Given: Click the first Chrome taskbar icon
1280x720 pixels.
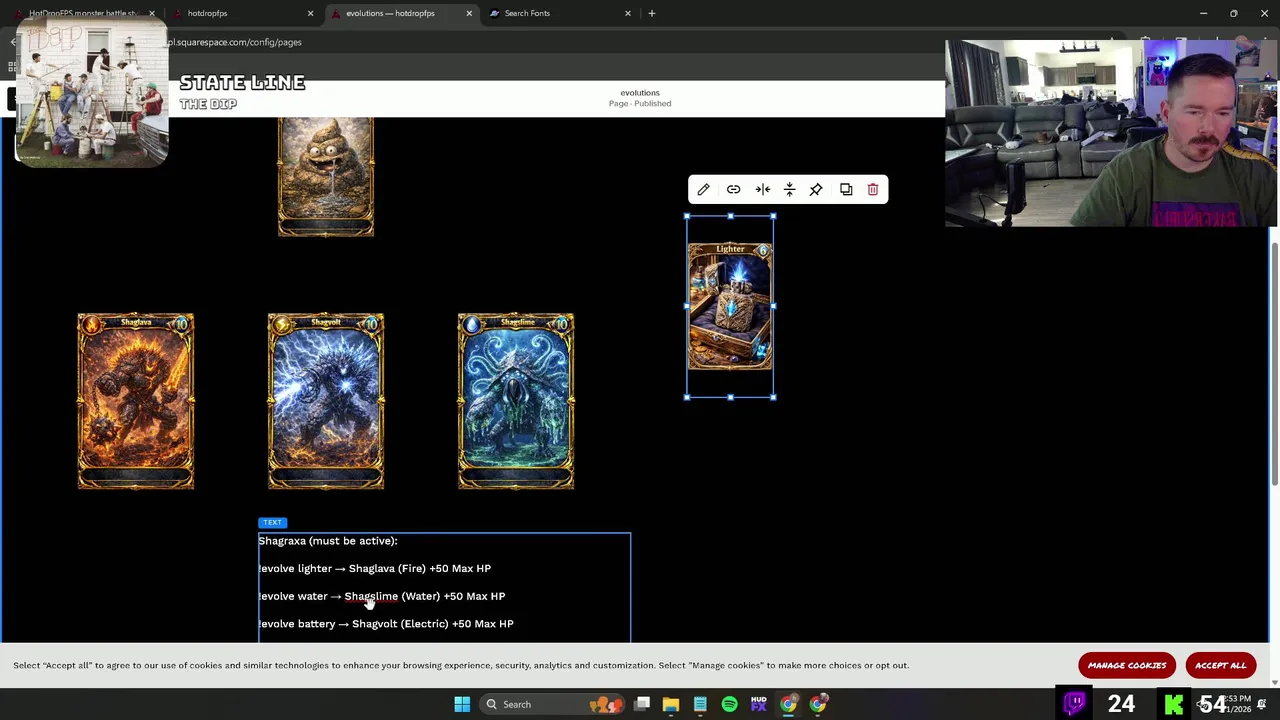Looking at the screenshot, I should (788, 704).
